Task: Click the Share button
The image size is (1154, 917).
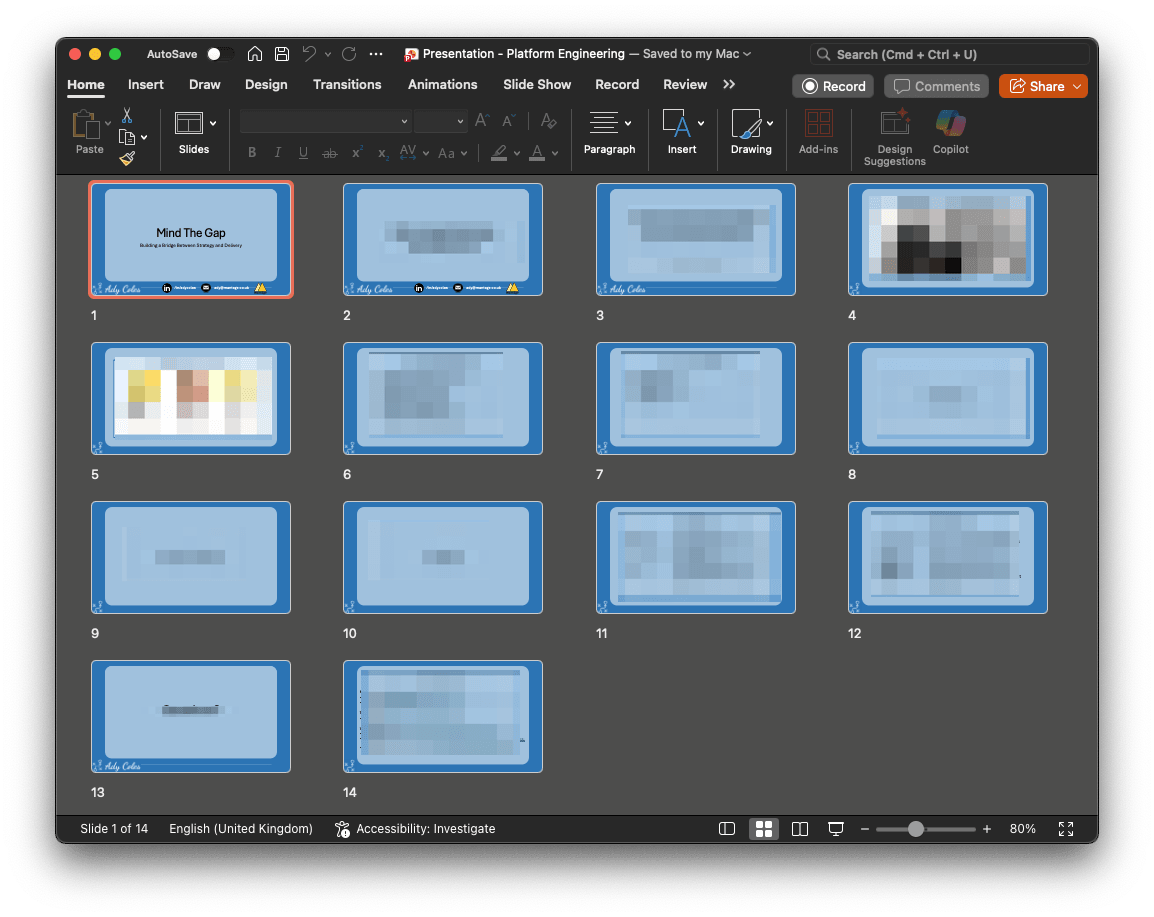Action: click(1043, 86)
